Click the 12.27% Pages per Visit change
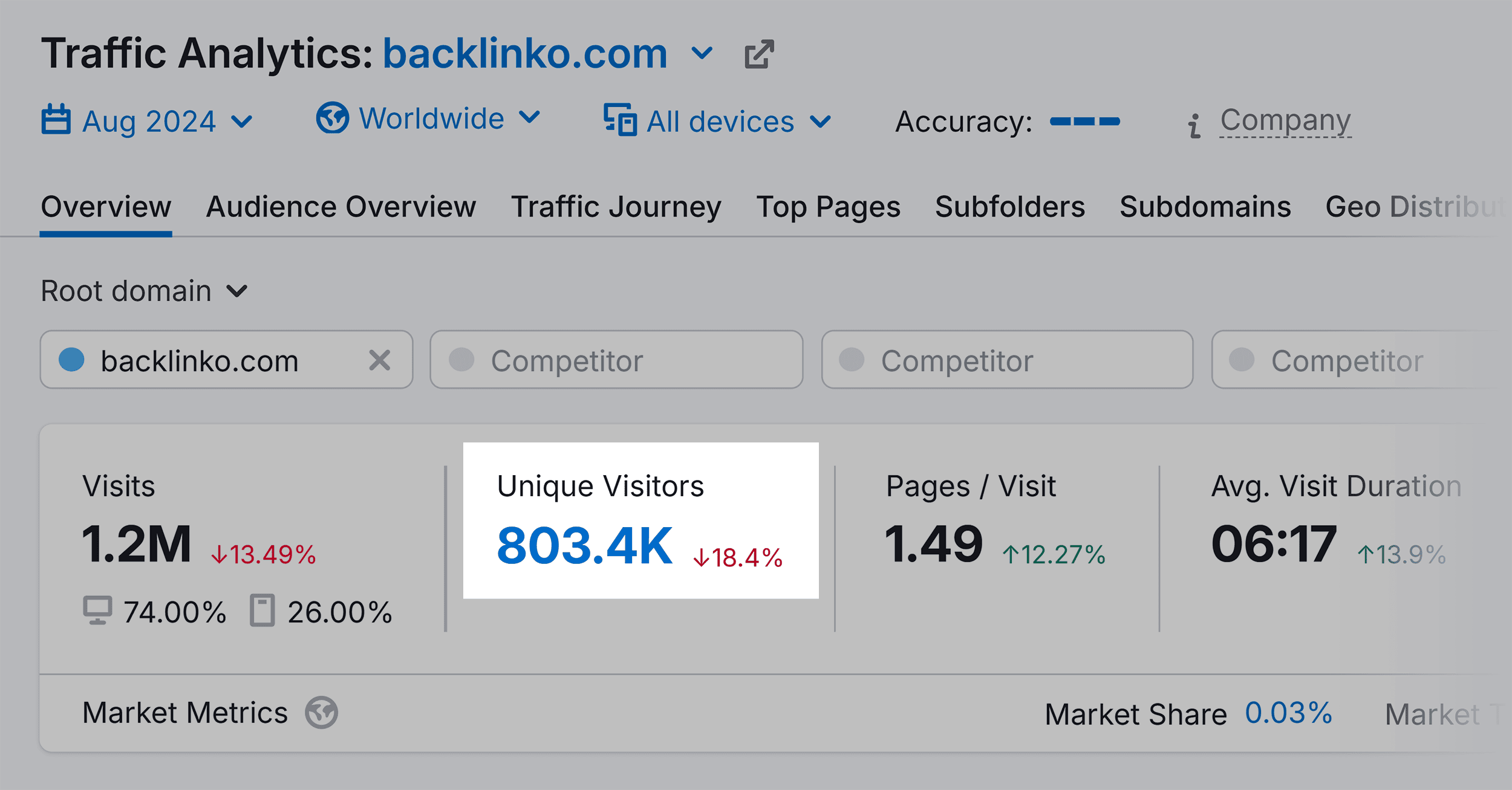This screenshot has height=790, width=1512. coord(1054,554)
